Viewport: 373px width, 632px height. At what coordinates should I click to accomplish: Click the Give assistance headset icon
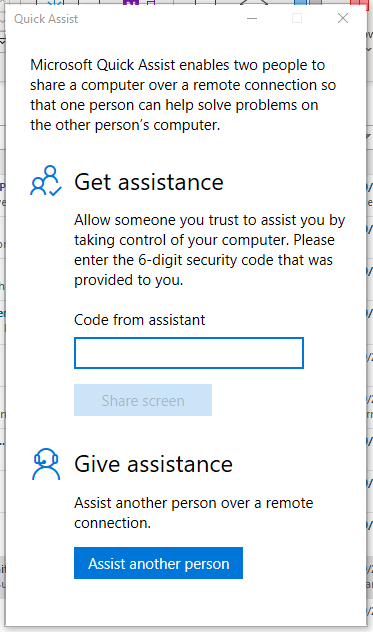click(46, 464)
